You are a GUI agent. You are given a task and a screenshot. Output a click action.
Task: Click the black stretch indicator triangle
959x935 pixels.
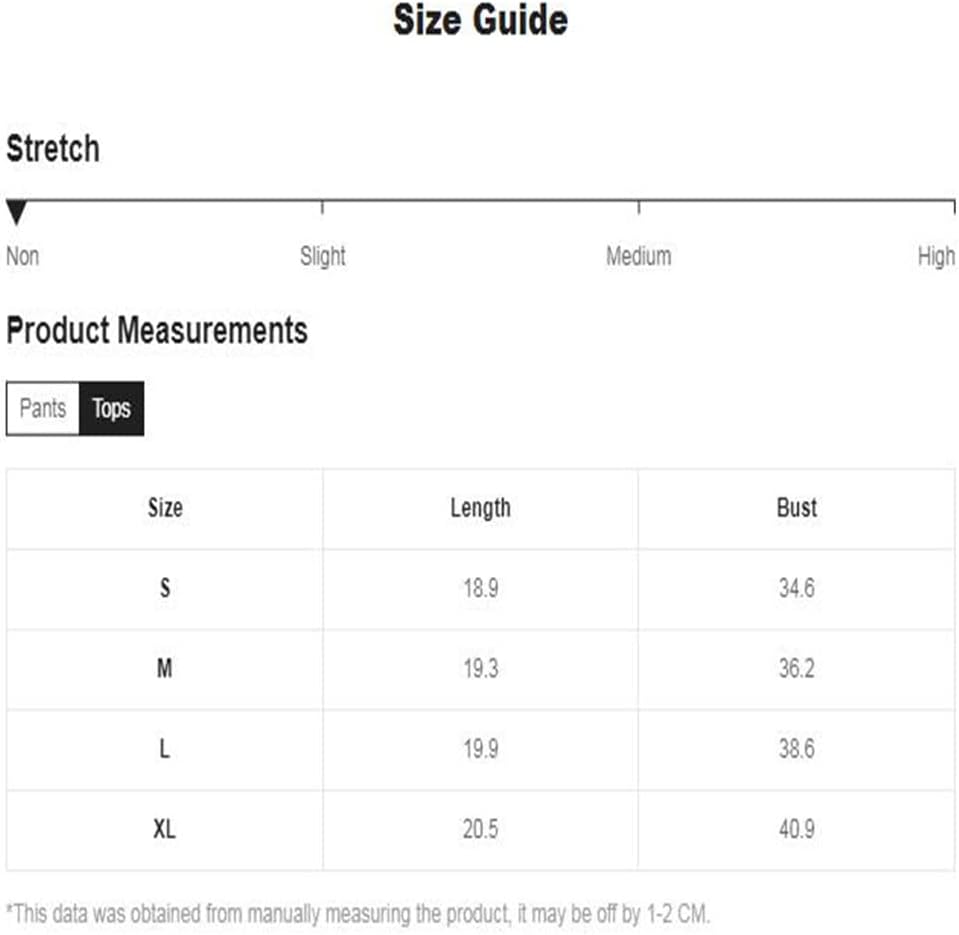coord(16,212)
